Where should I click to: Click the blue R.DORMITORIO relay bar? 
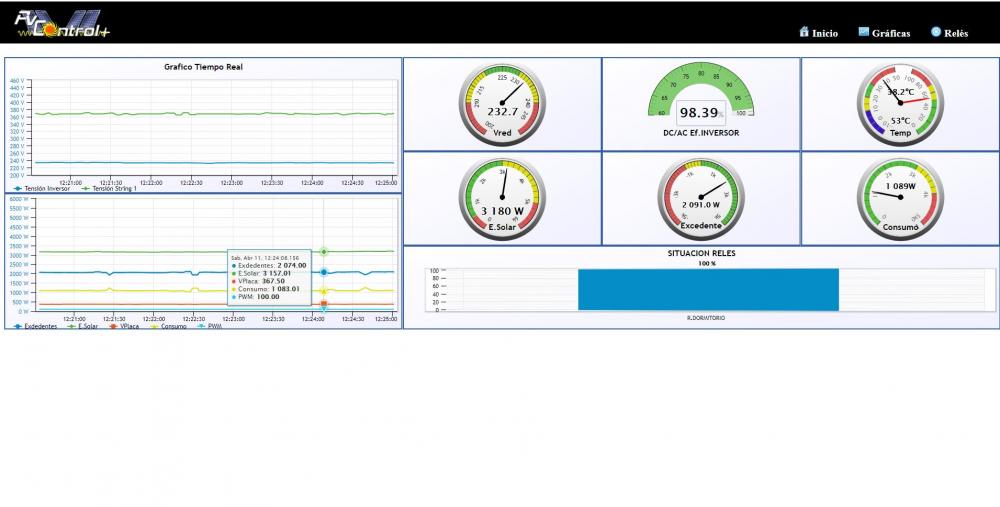(x=708, y=290)
